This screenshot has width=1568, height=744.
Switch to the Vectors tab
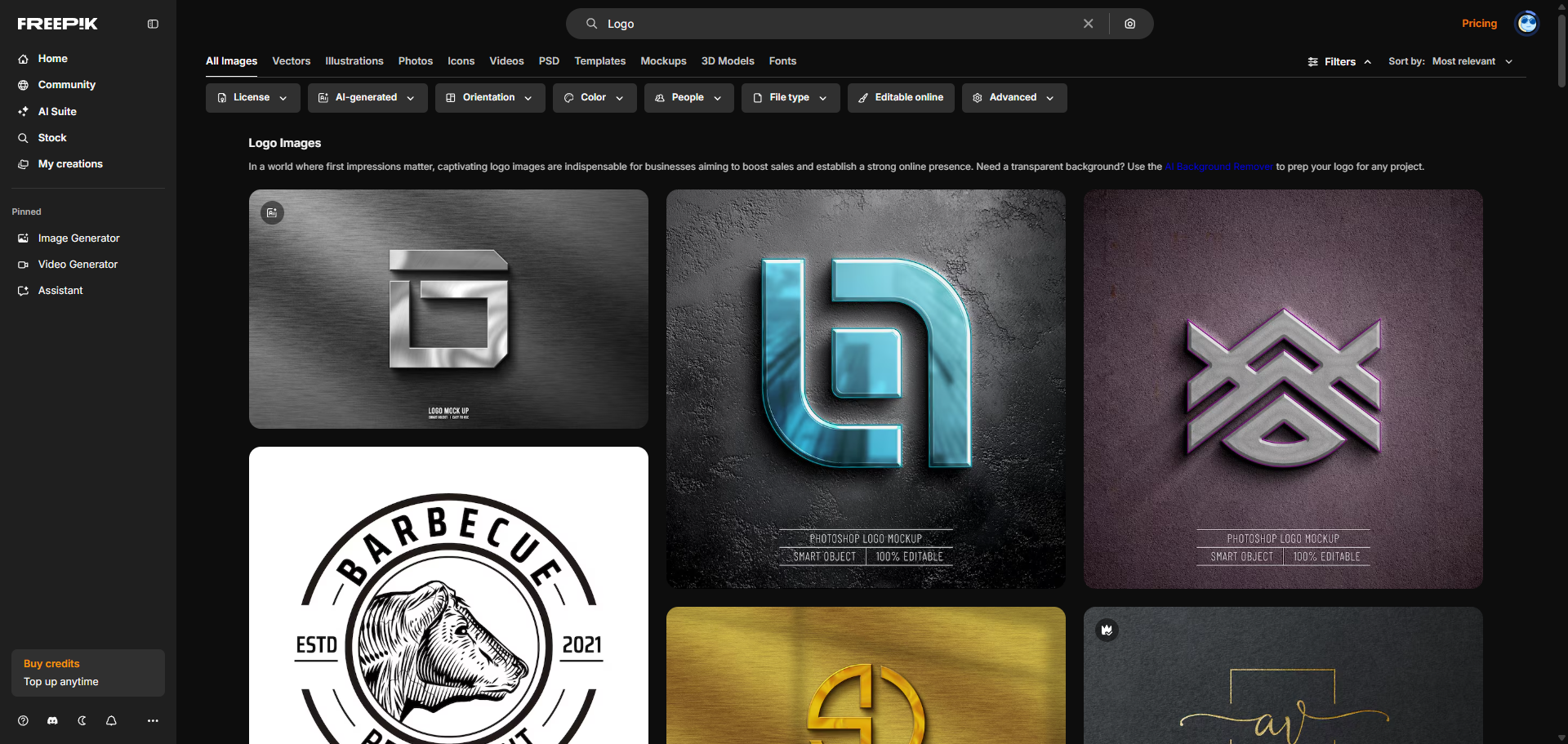coord(291,61)
